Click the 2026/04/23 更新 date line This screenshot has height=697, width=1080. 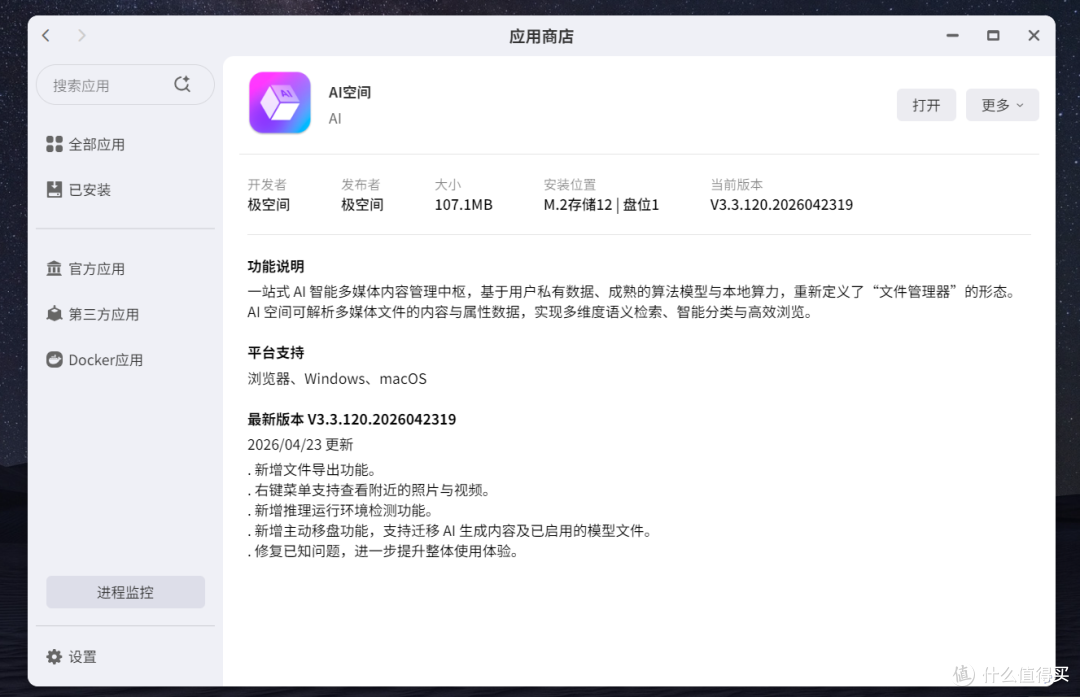[x=300, y=445]
